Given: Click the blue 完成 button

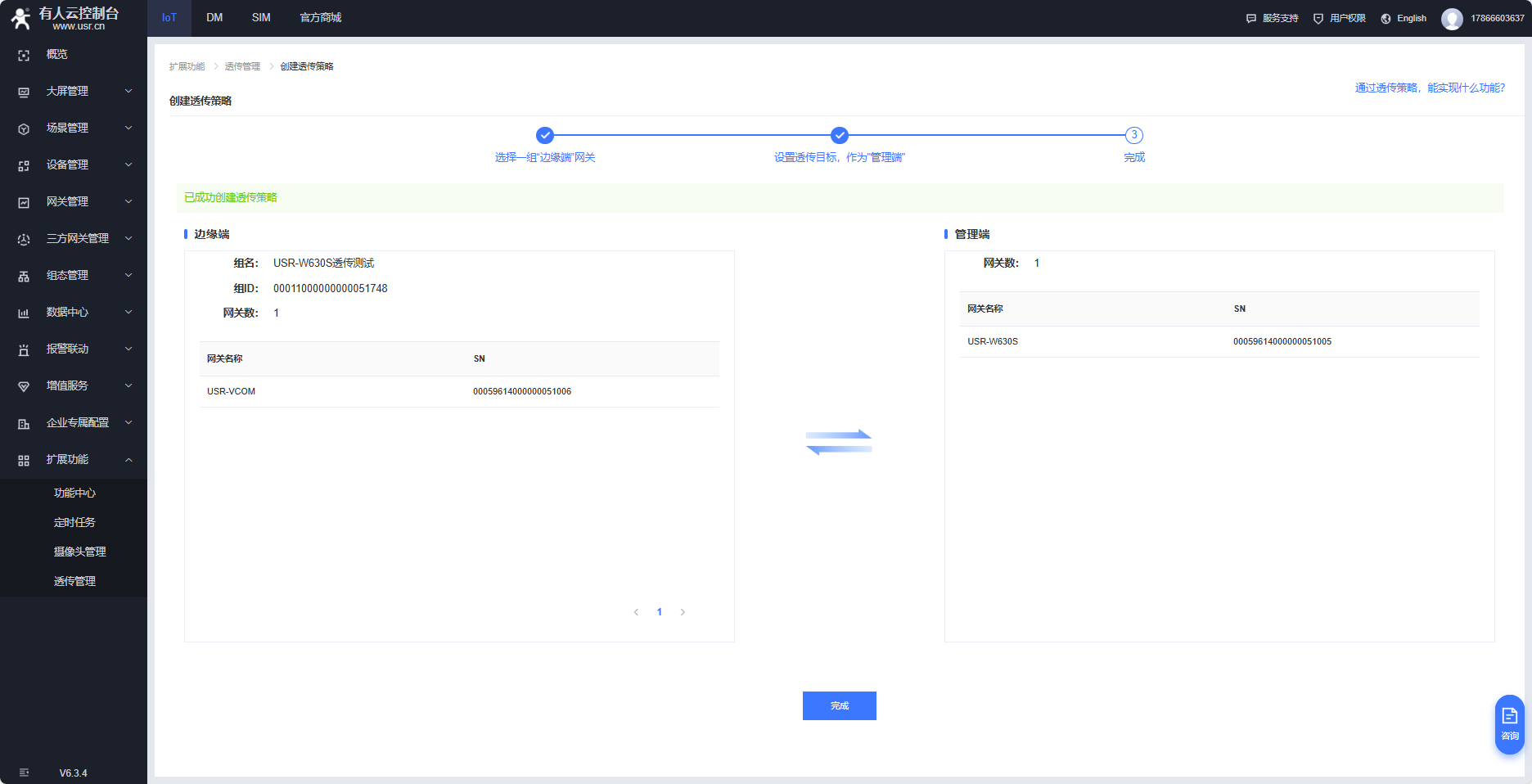Looking at the screenshot, I should coord(839,705).
